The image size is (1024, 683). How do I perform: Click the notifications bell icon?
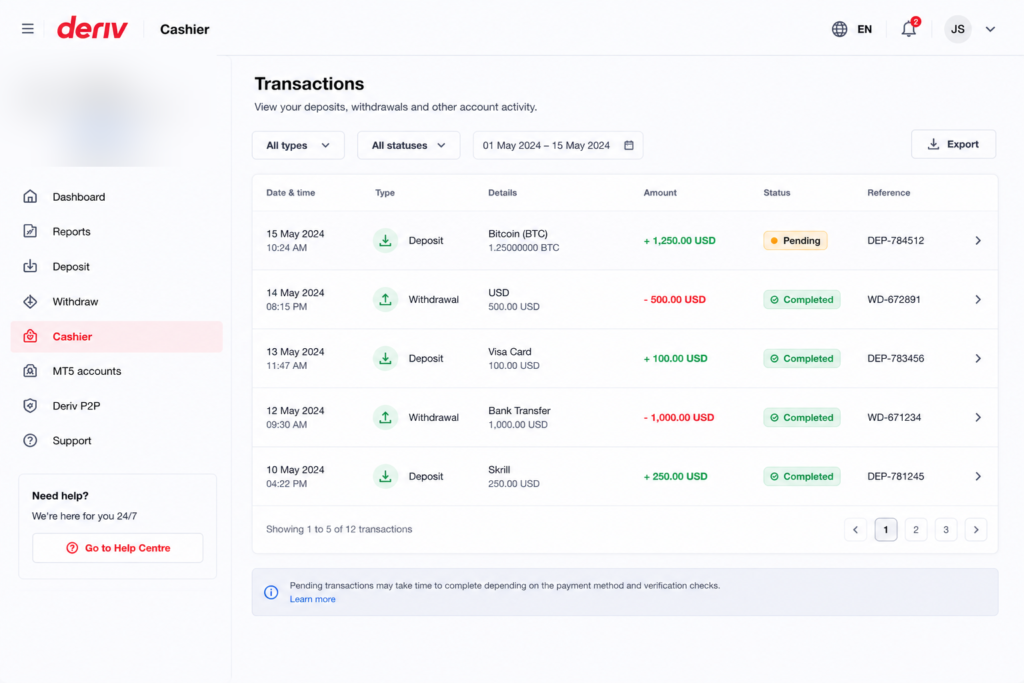[908, 29]
